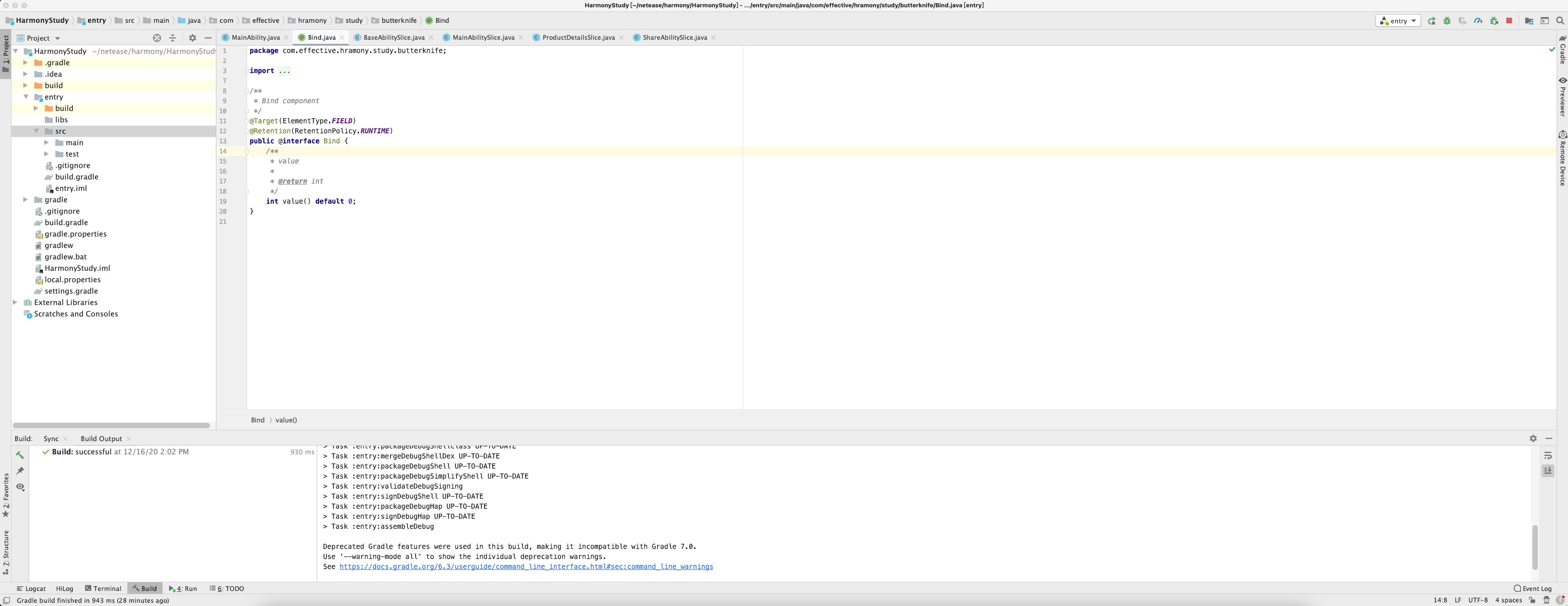Viewport: 1568px width, 606px height.
Task: Click the Search Everywhere magnifier icon
Action: coord(1560,21)
